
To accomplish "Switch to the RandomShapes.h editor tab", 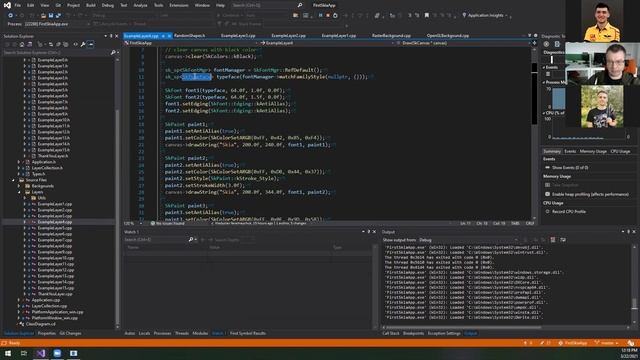I will (189, 36).
